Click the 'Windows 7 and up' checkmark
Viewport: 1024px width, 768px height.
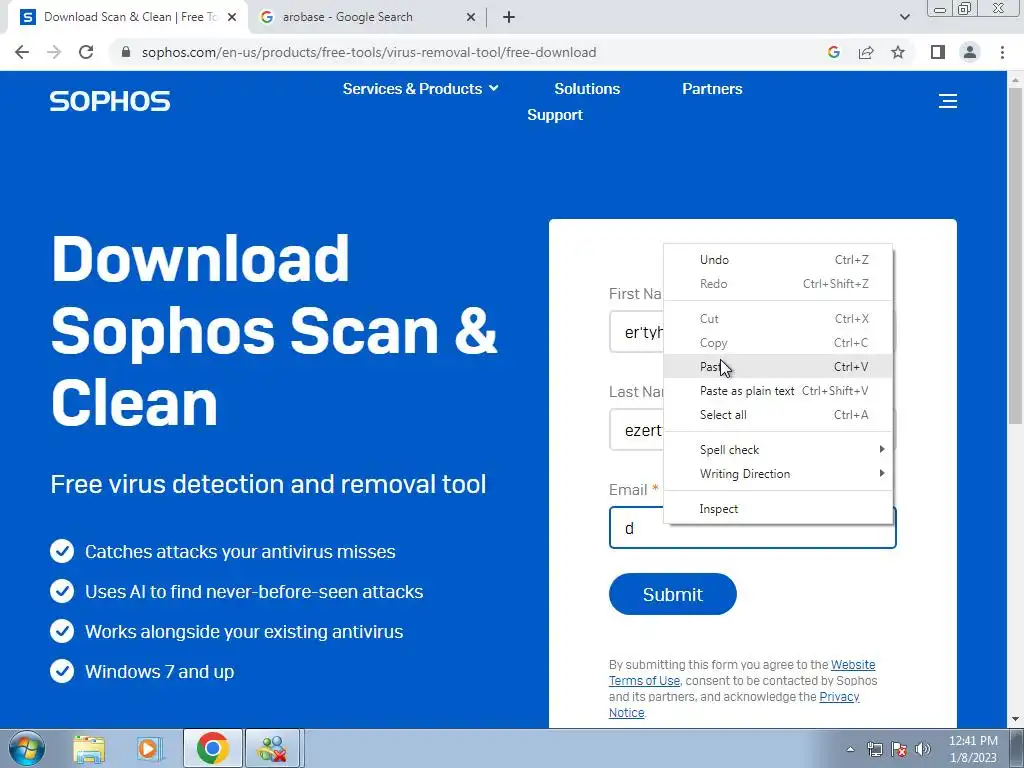[x=62, y=671]
